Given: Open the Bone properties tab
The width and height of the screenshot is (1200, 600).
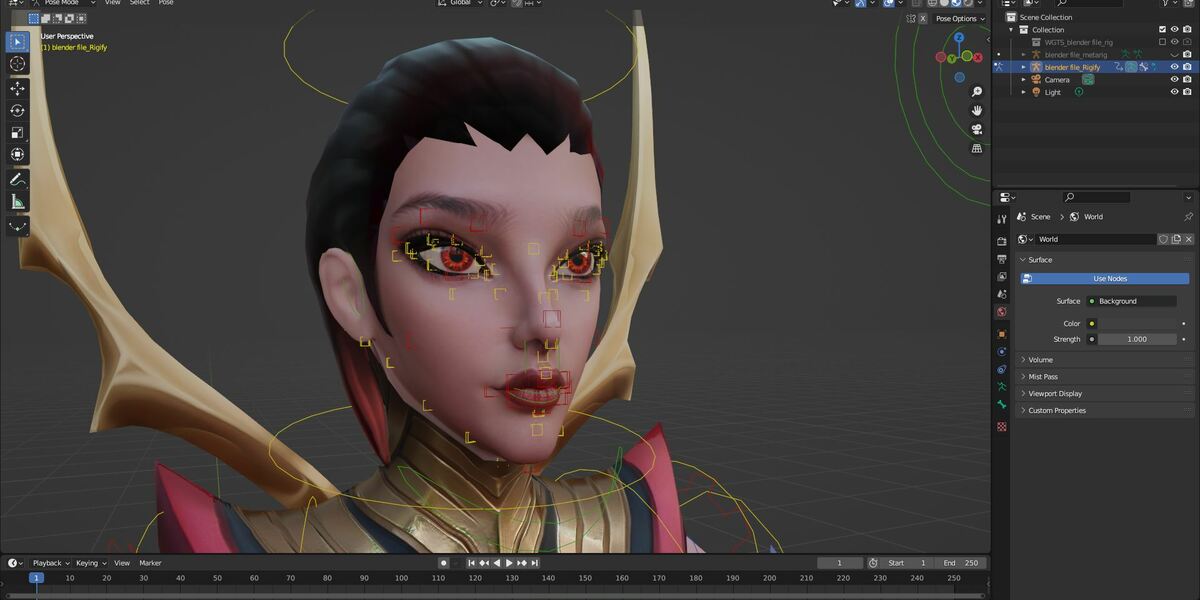Looking at the screenshot, I should [x=1002, y=404].
